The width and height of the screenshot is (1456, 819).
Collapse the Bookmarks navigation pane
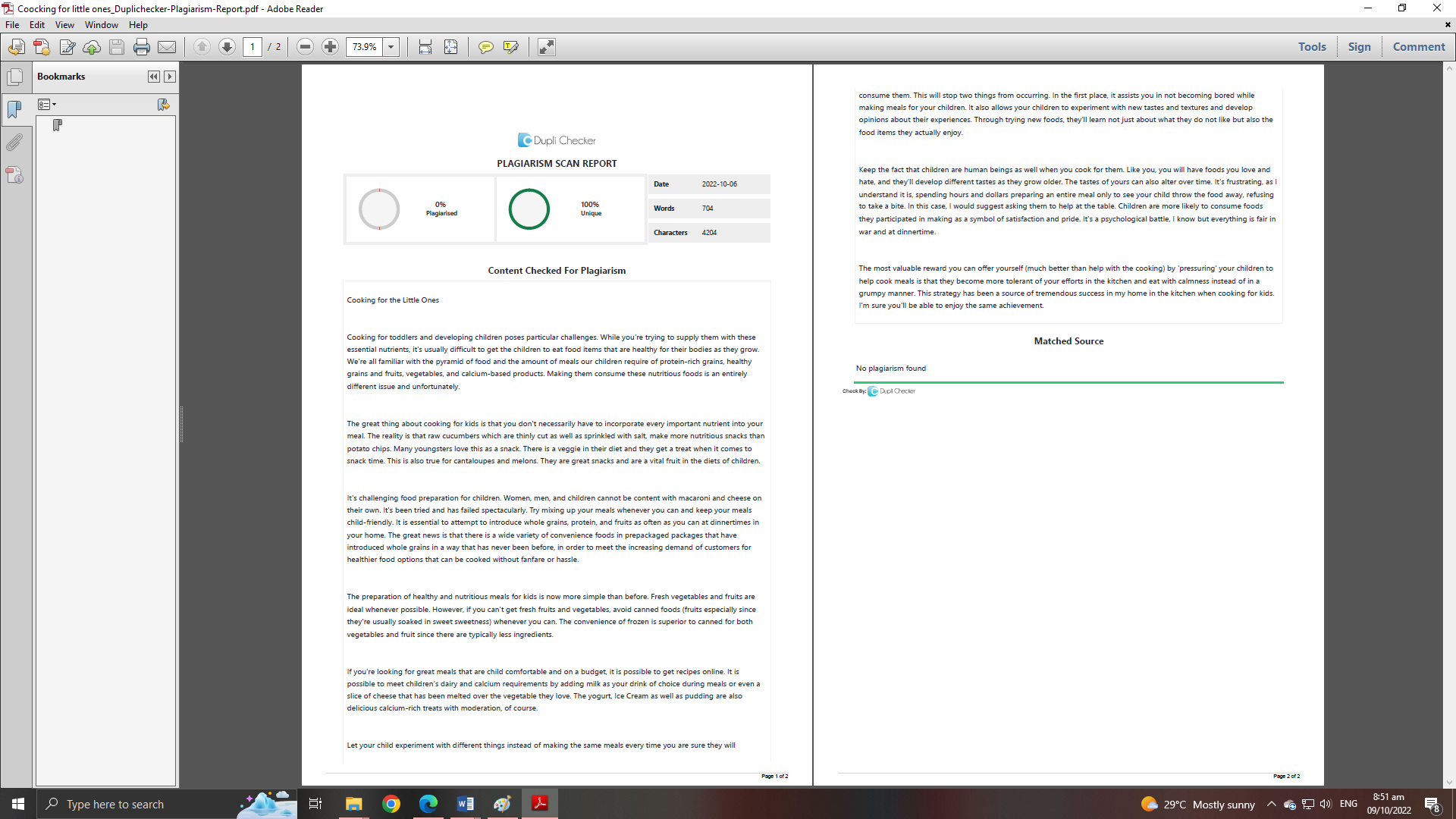pyautogui.click(x=154, y=77)
